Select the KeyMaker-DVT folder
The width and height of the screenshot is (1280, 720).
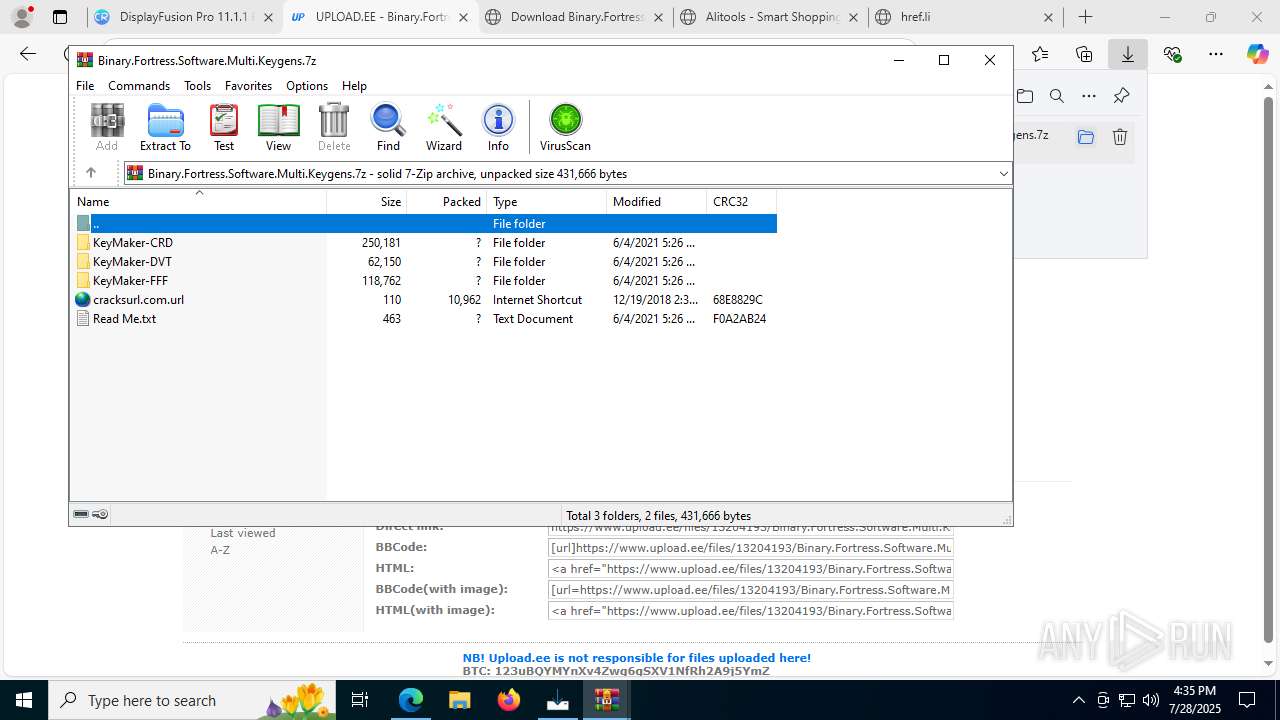click(x=131, y=262)
